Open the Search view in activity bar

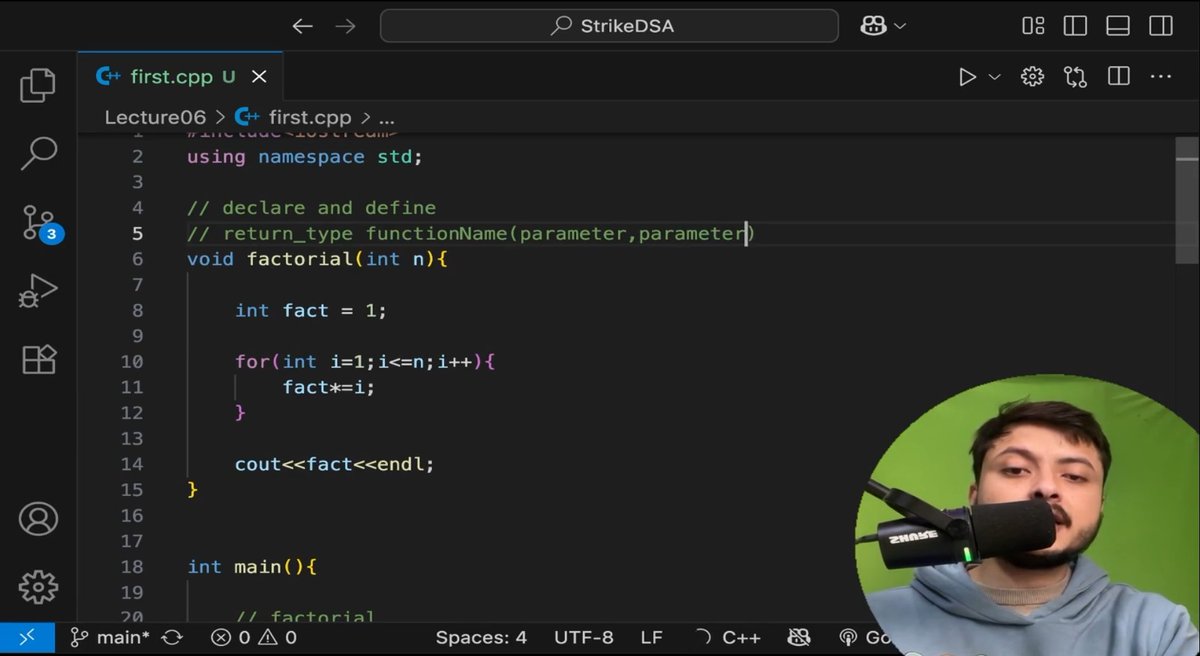click(x=38, y=154)
